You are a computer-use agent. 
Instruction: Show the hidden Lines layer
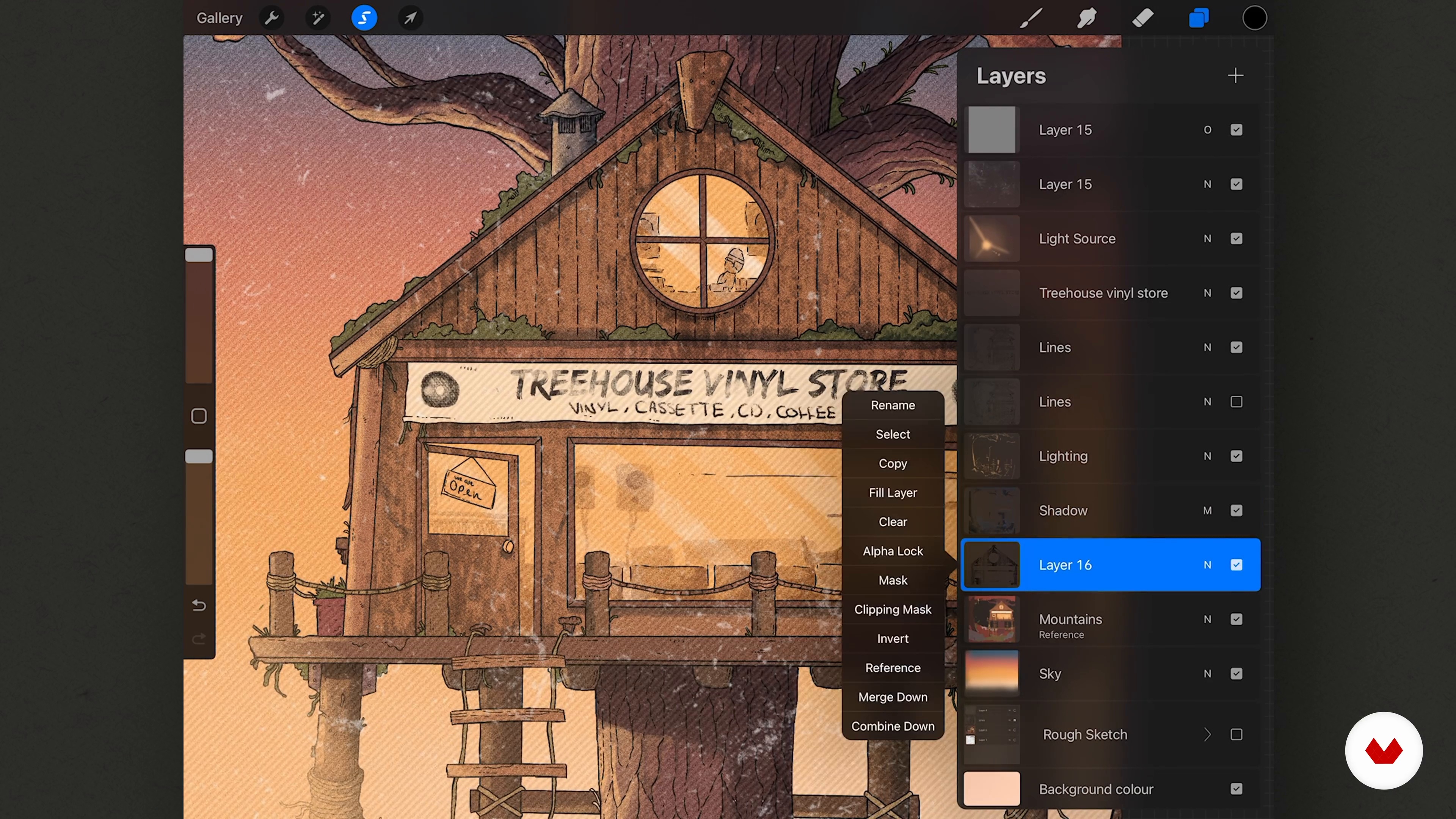point(1236,402)
